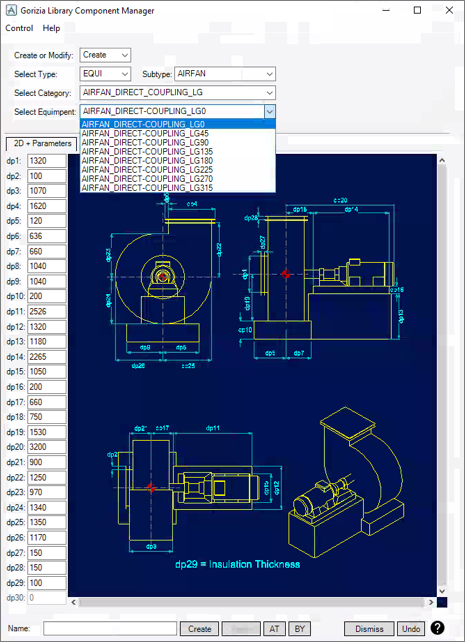
Task: Click the Create button at bottom
Action: coord(200,628)
